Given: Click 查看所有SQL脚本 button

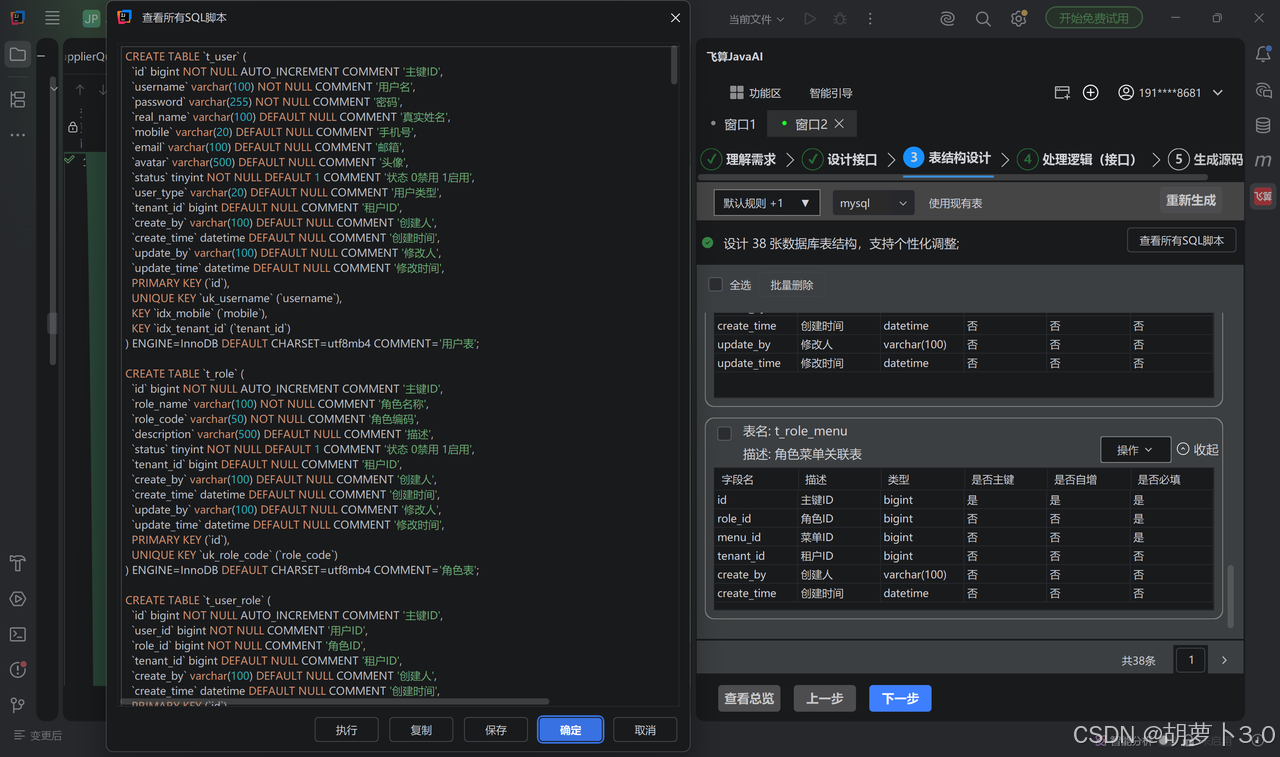Looking at the screenshot, I should [1182, 241].
